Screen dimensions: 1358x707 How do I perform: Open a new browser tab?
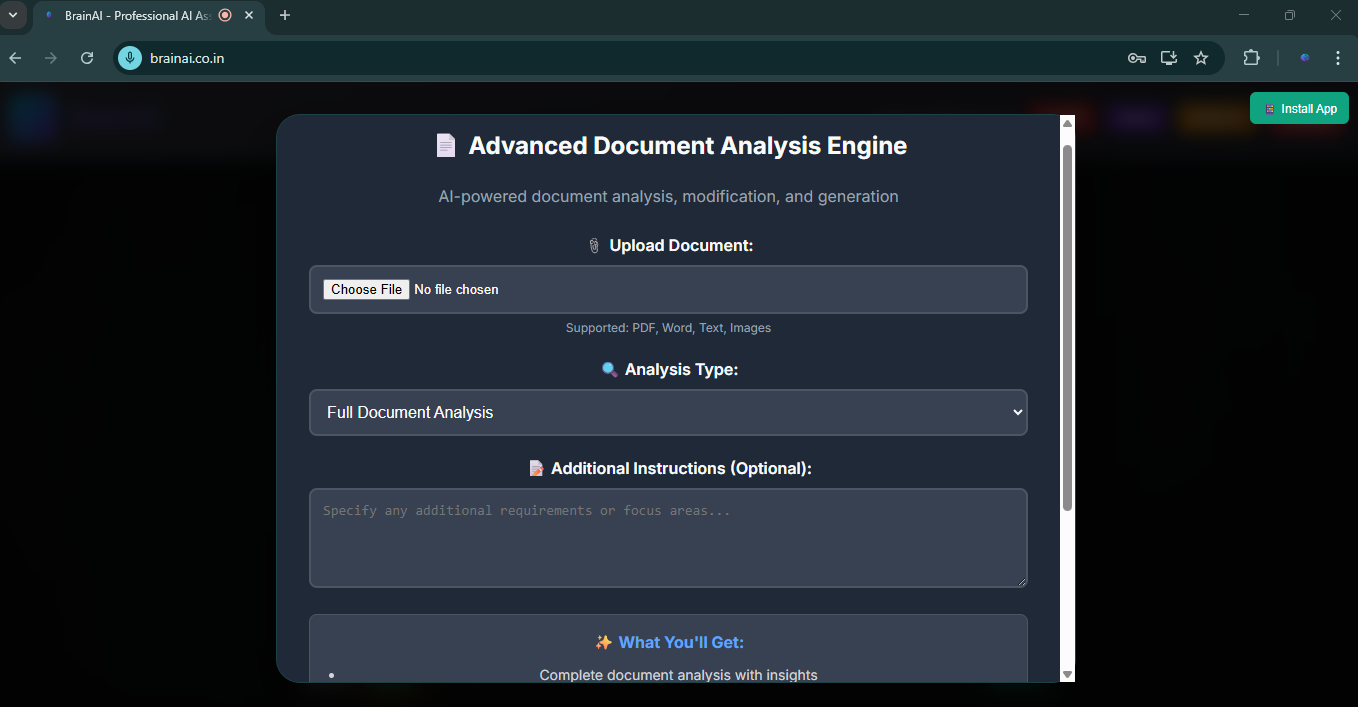tap(285, 15)
